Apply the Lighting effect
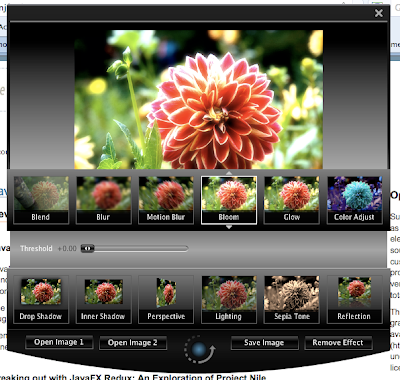This screenshot has height=380, width=400. 229,299
